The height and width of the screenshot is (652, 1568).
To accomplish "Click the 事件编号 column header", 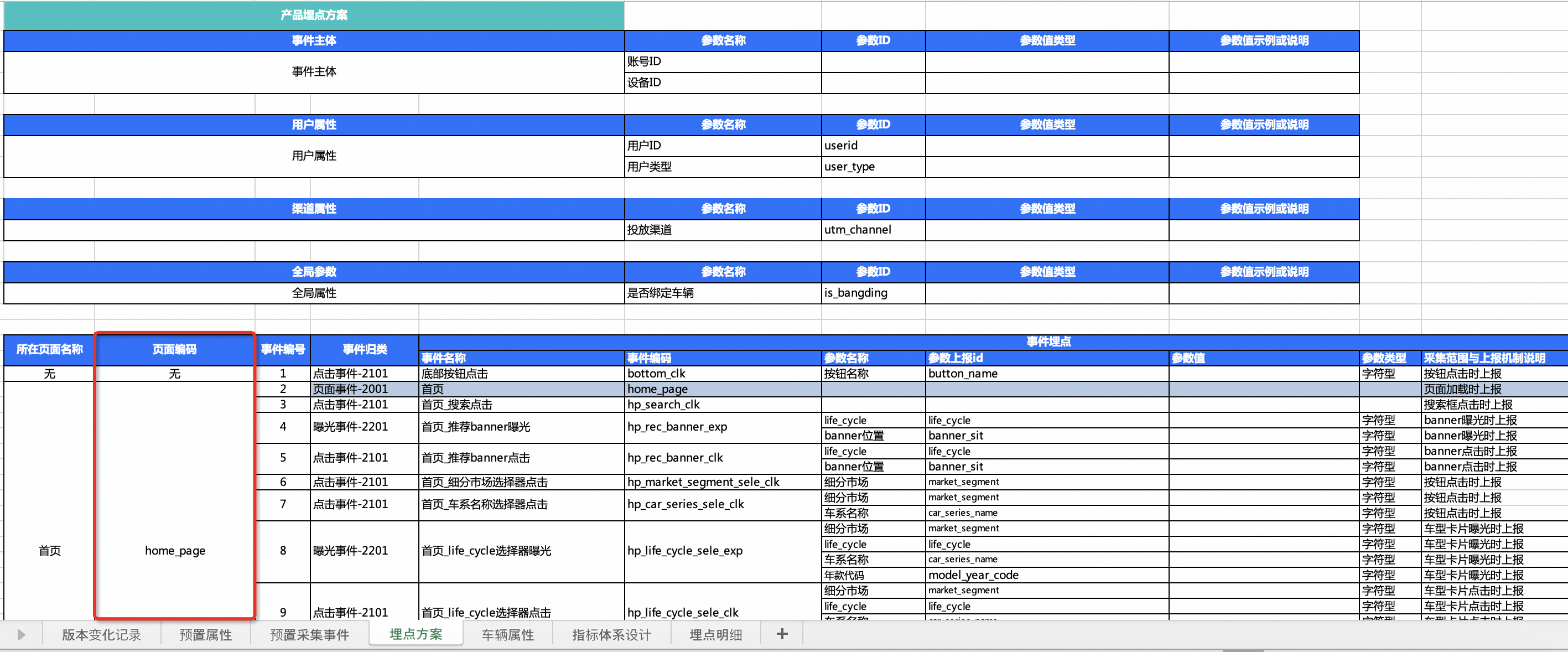I will pos(283,350).
